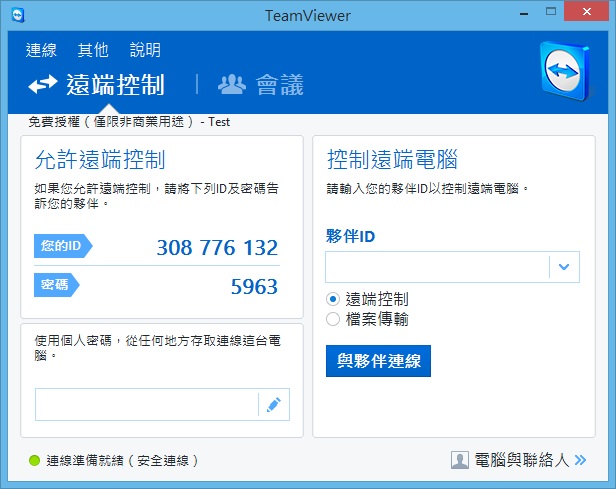The width and height of the screenshot is (616, 489).
Task: Click the 夥伴ID label
Action: tap(350, 236)
